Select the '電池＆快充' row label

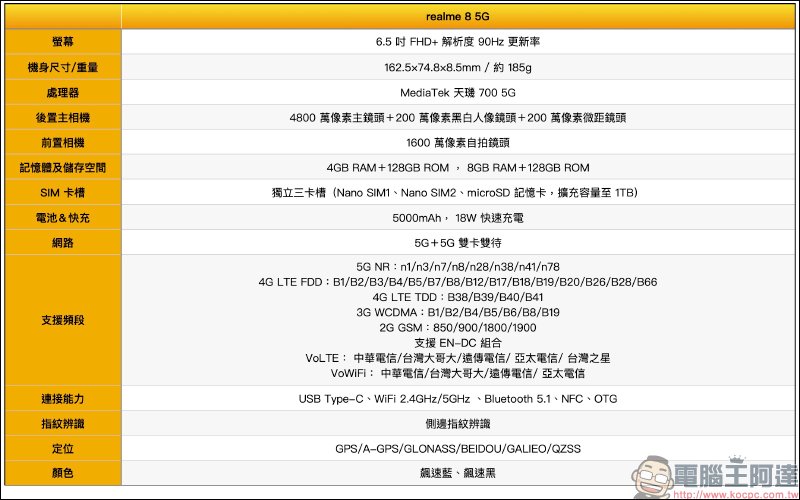pos(63,218)
